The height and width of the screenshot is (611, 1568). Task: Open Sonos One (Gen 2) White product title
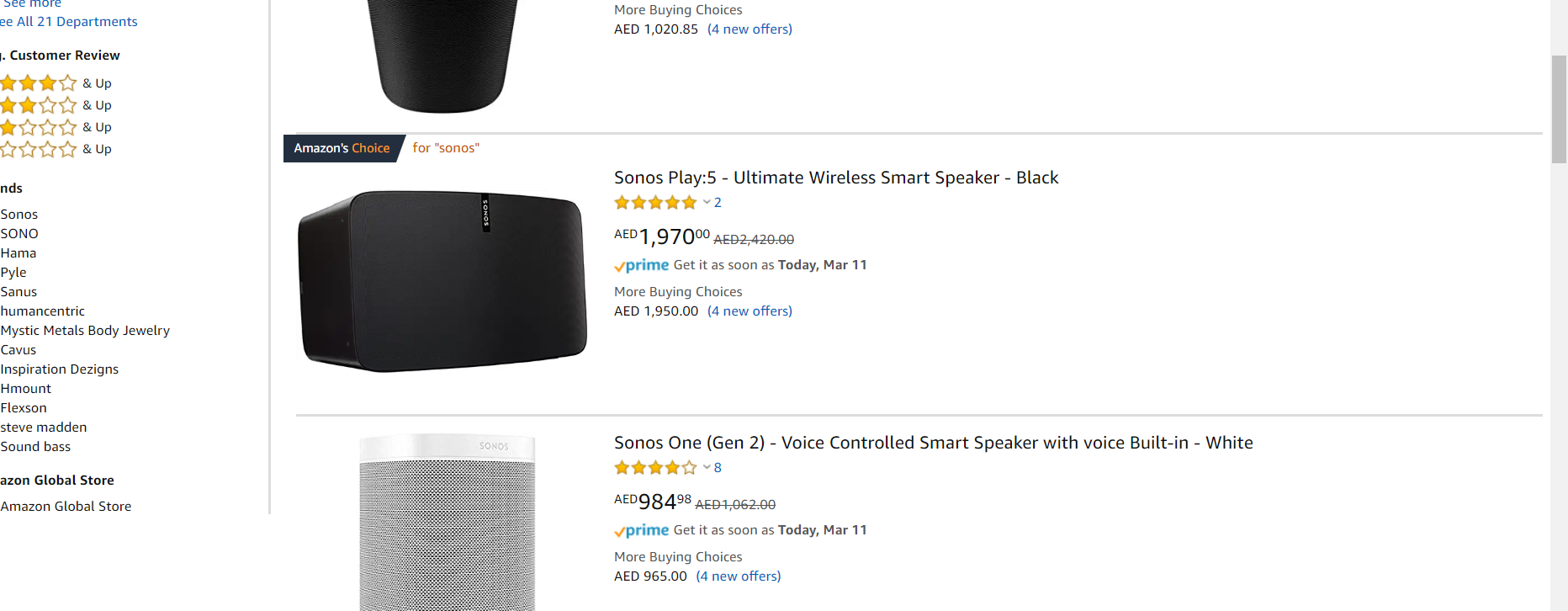(934, 443)
